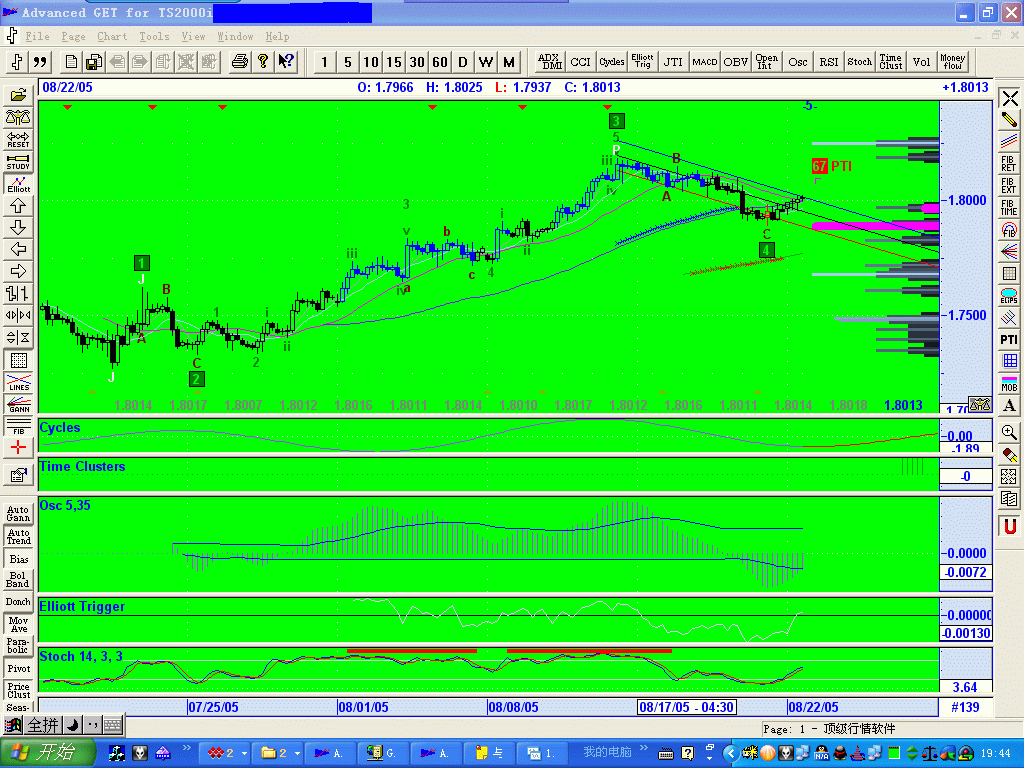The height and width of the screenshot is (768, 1024).
Task: Click the right arrow scroll icon
Action: click(x=18, y=272)
